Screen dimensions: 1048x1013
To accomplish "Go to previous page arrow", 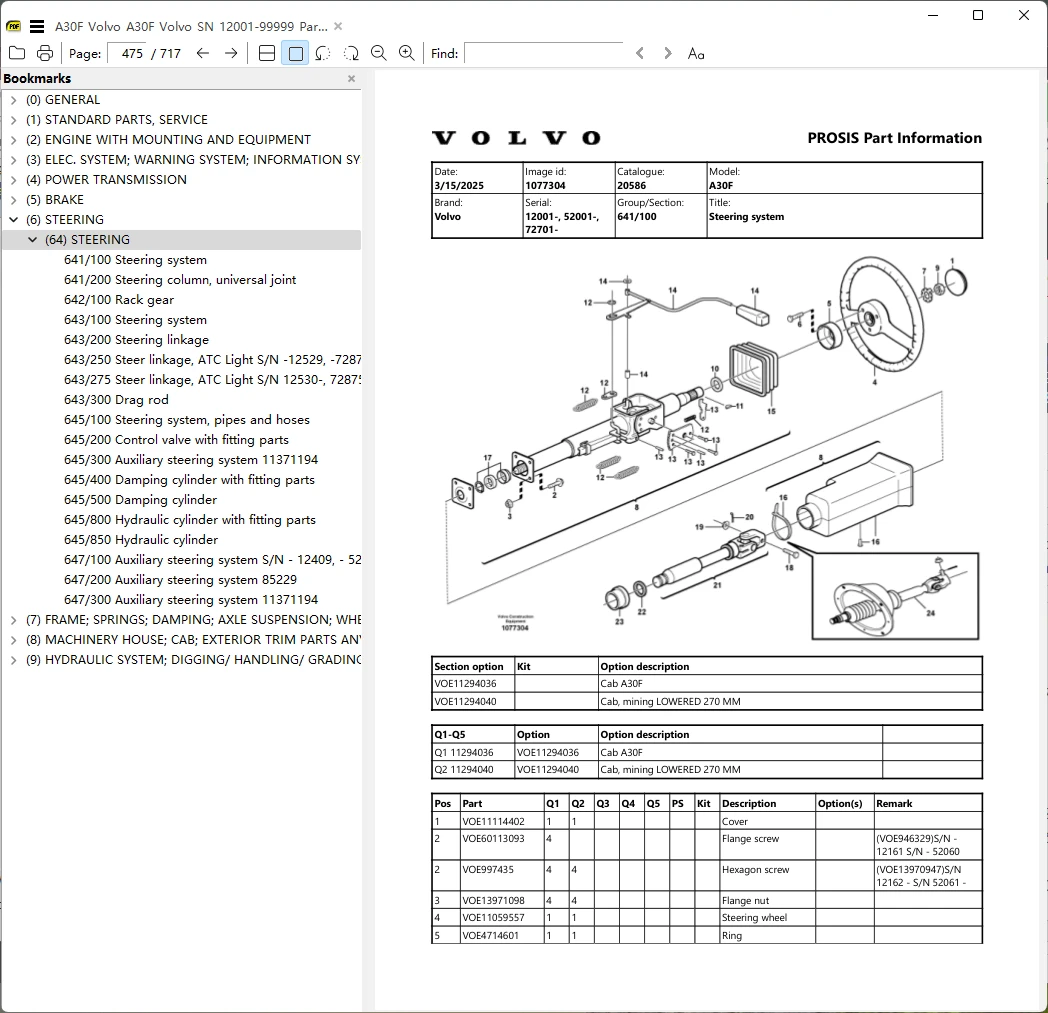I will click(203, 53).
